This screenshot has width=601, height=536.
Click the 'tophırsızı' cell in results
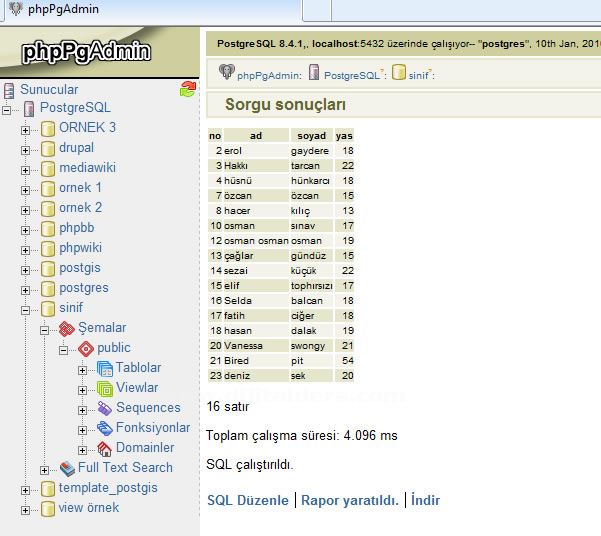tap(312, 286)
